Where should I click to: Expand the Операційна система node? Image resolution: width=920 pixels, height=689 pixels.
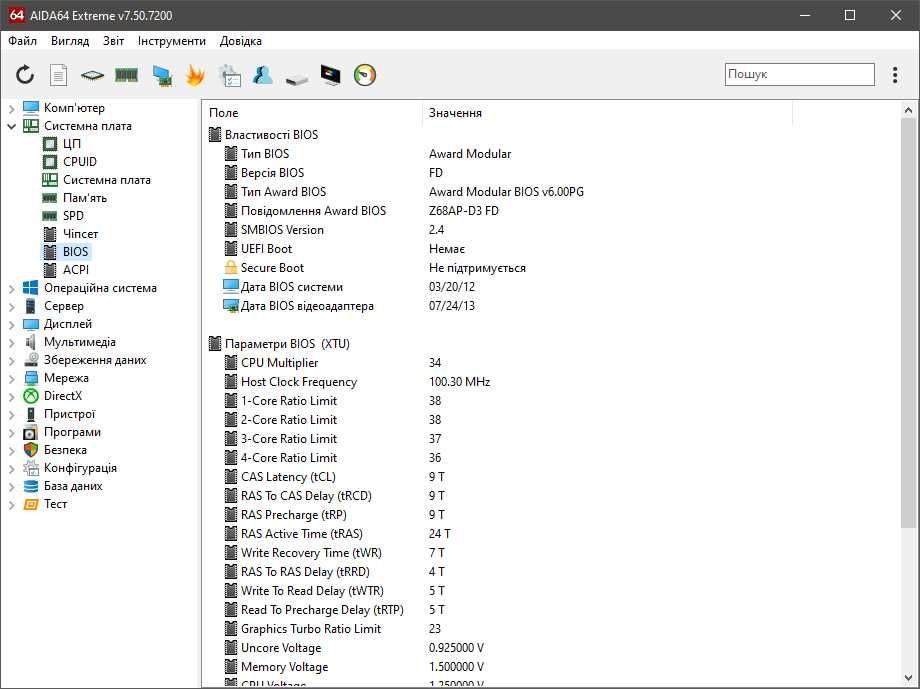[x=11, y=288]
